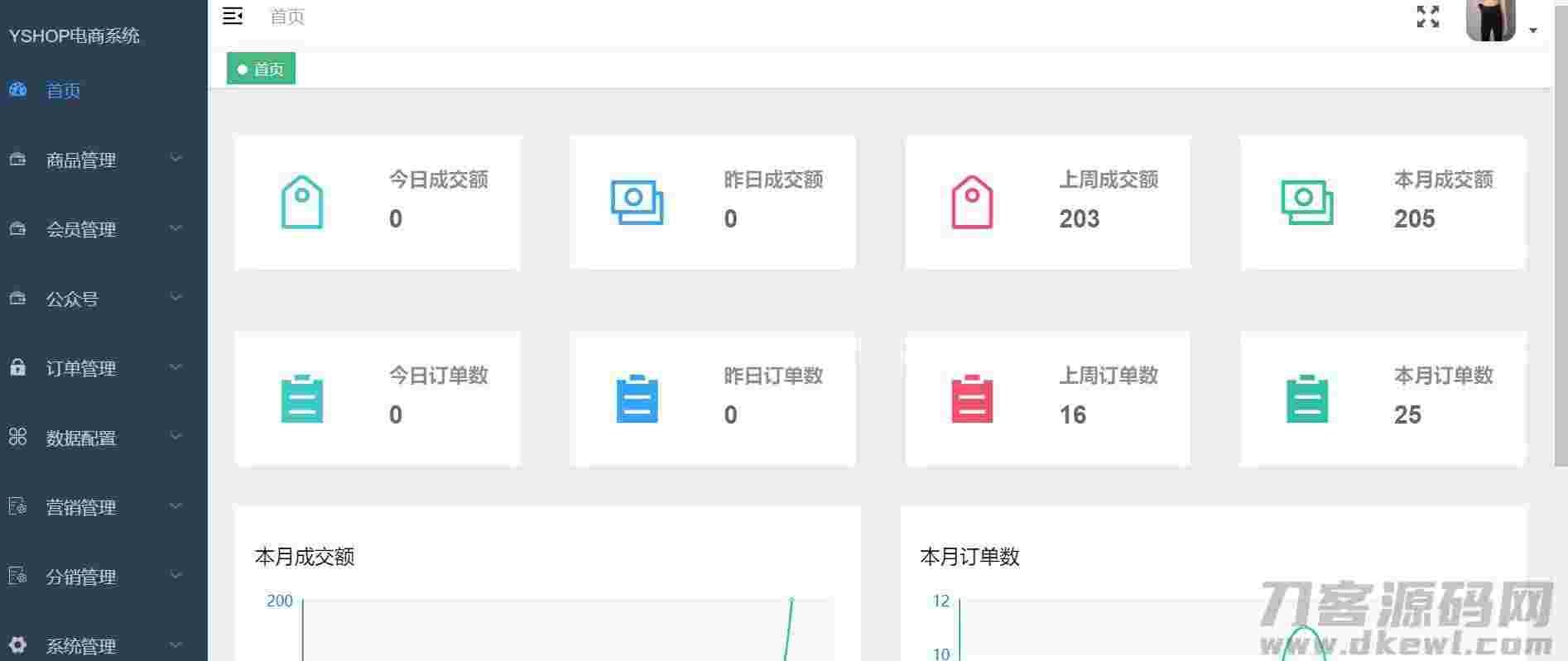Click the 会员管理 sidebar icon
This screenshot has width=1568, height=661.
click(17, 228)
